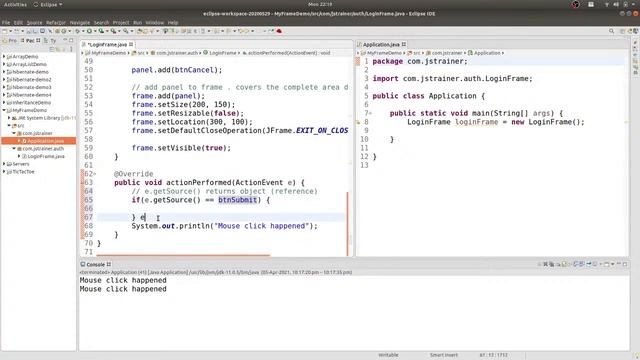
Task: Click Remove Launch icon in Console toolbar
Action: click(546, 264)
